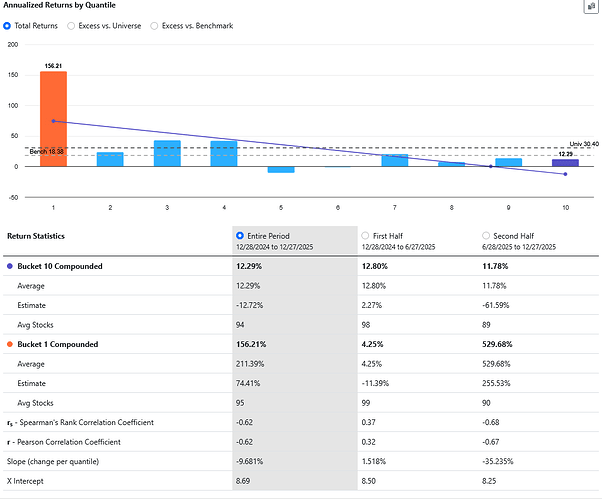The image size is (602, 499).
Task: Click the -9.681% slope value
Action: tap(250, 461)
